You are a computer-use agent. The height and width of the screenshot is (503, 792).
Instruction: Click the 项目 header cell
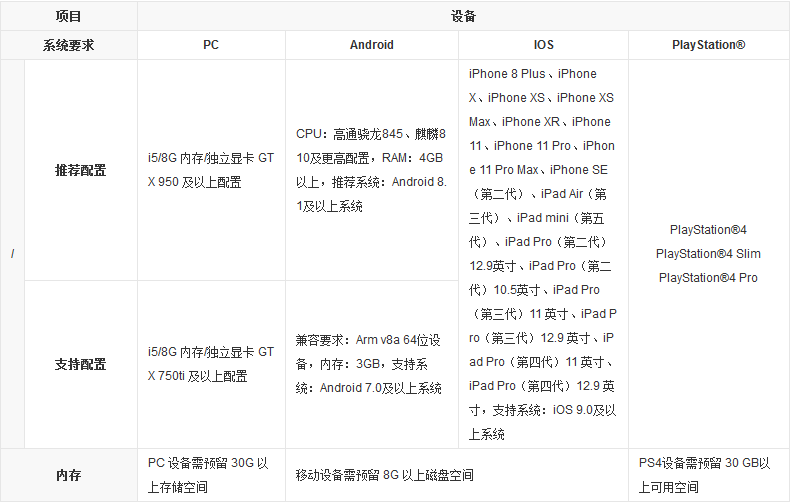[69, 16]
